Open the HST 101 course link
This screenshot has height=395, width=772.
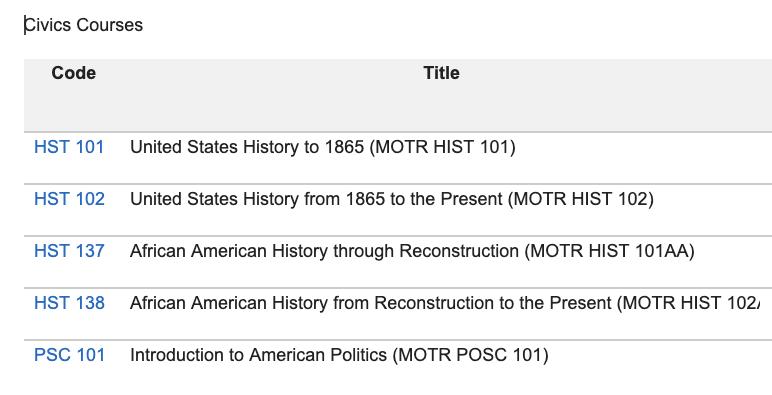click(x=69, y=147)
